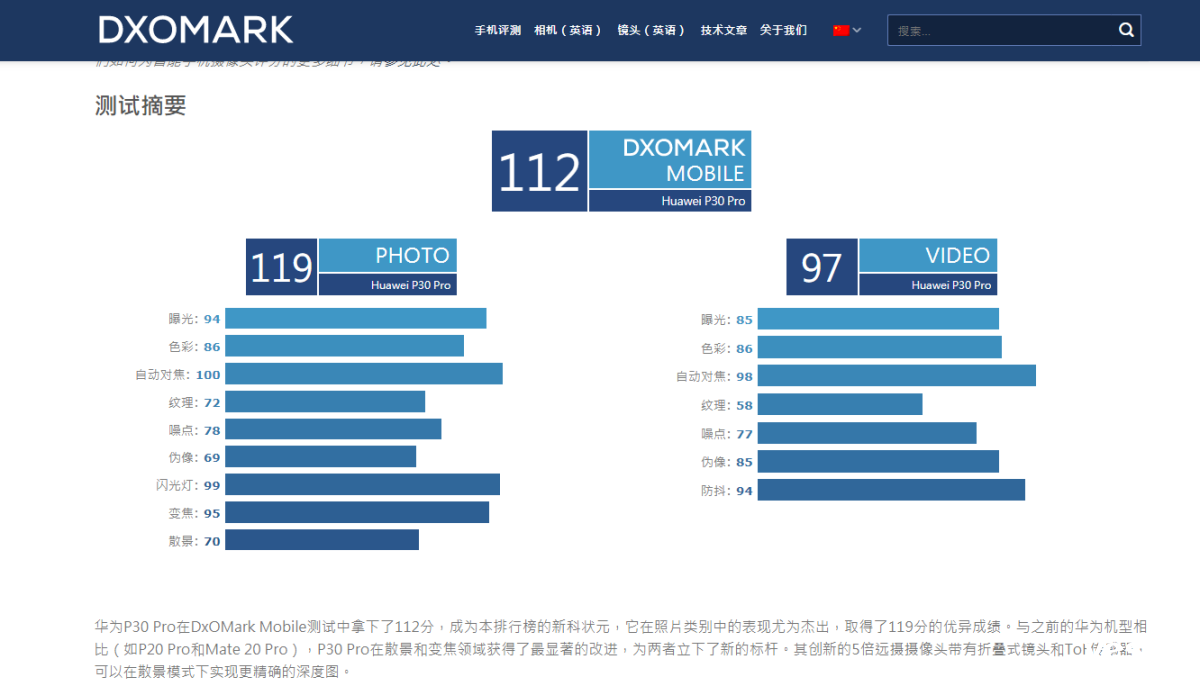Click the photo 曝光: 94 label
This screenshot has height=695, width=1200.
[x=194, y=319]
